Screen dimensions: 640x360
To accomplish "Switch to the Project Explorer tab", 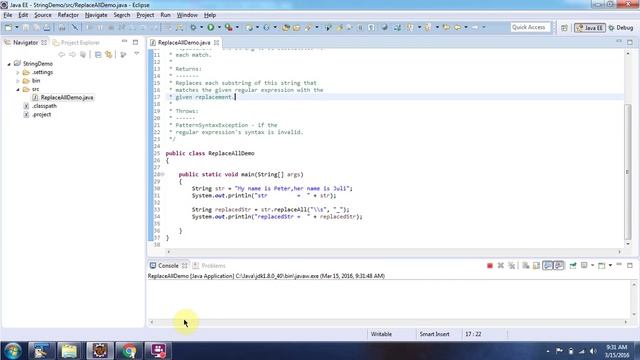I will [x=76, y=42].
